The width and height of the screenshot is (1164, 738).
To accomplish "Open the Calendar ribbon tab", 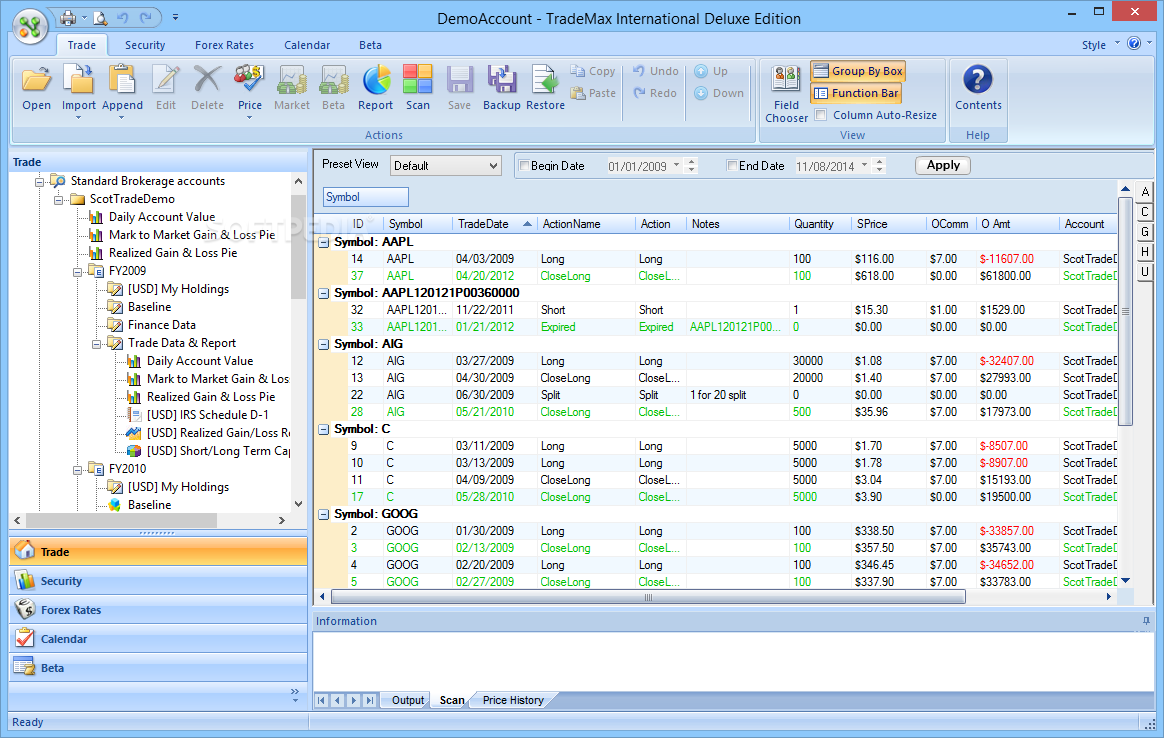I will click(307, 45).
